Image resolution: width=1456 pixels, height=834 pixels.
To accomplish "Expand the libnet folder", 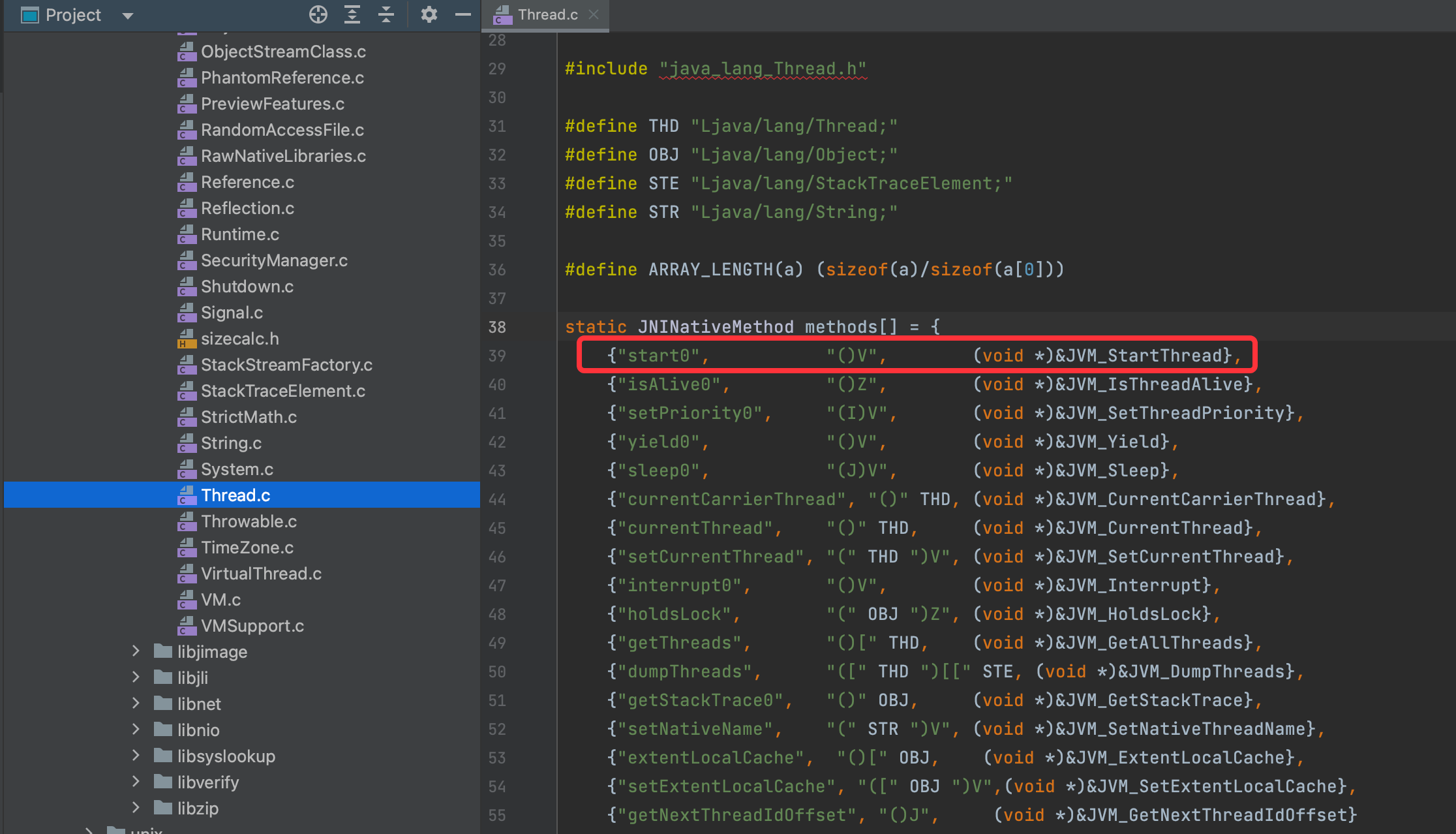I will point(136,703).
